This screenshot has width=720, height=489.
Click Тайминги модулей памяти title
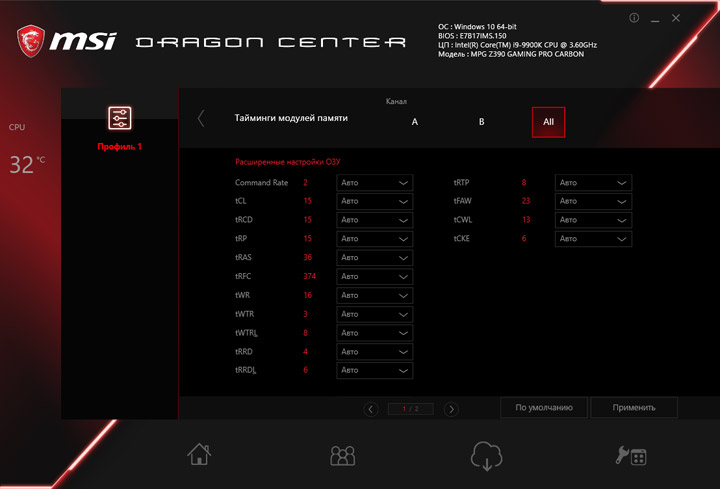tap(291, 118)
